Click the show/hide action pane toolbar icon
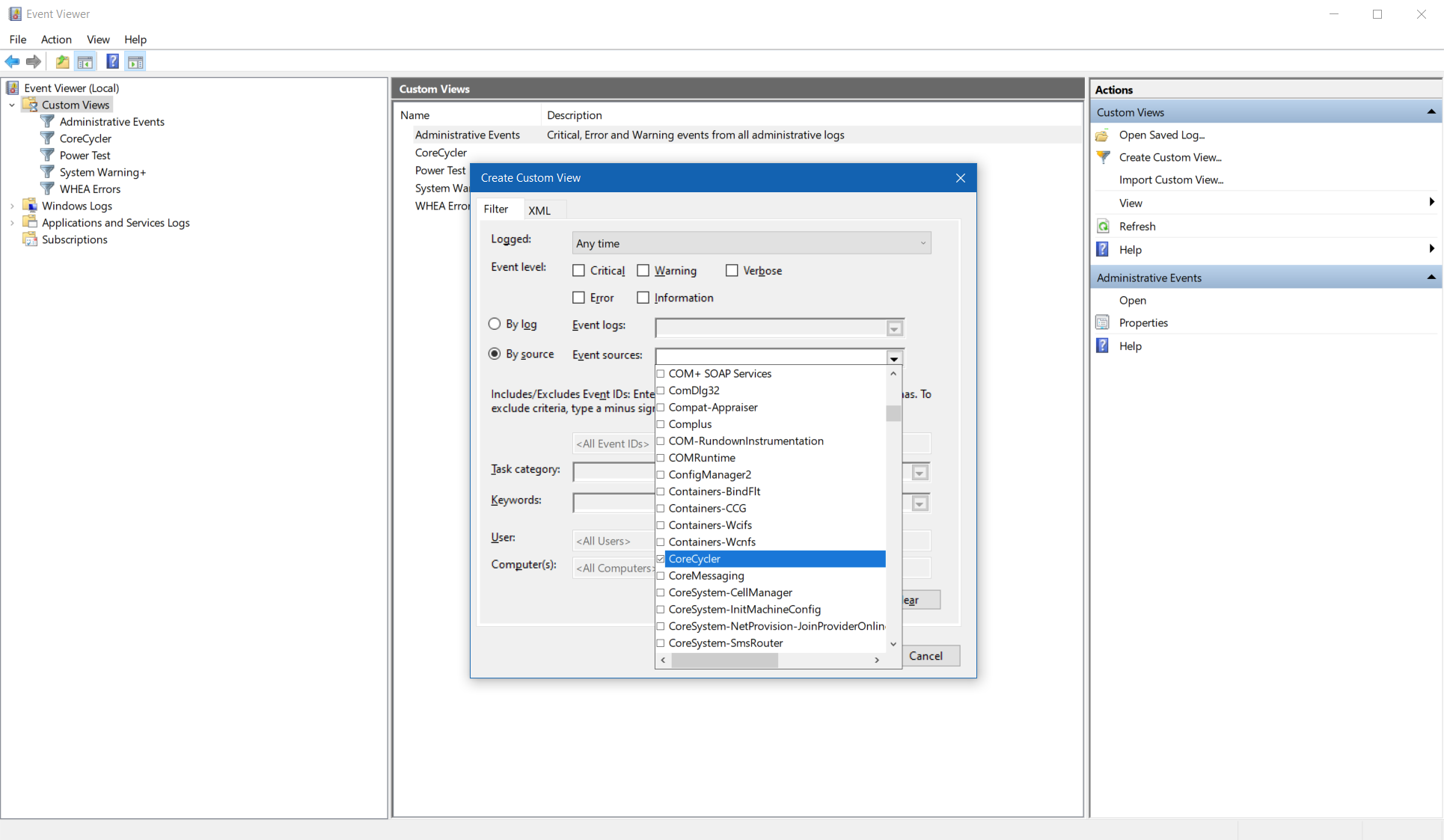Image resolution: width=1444 pixels, height=840 pixels. (x=135, y=62)
